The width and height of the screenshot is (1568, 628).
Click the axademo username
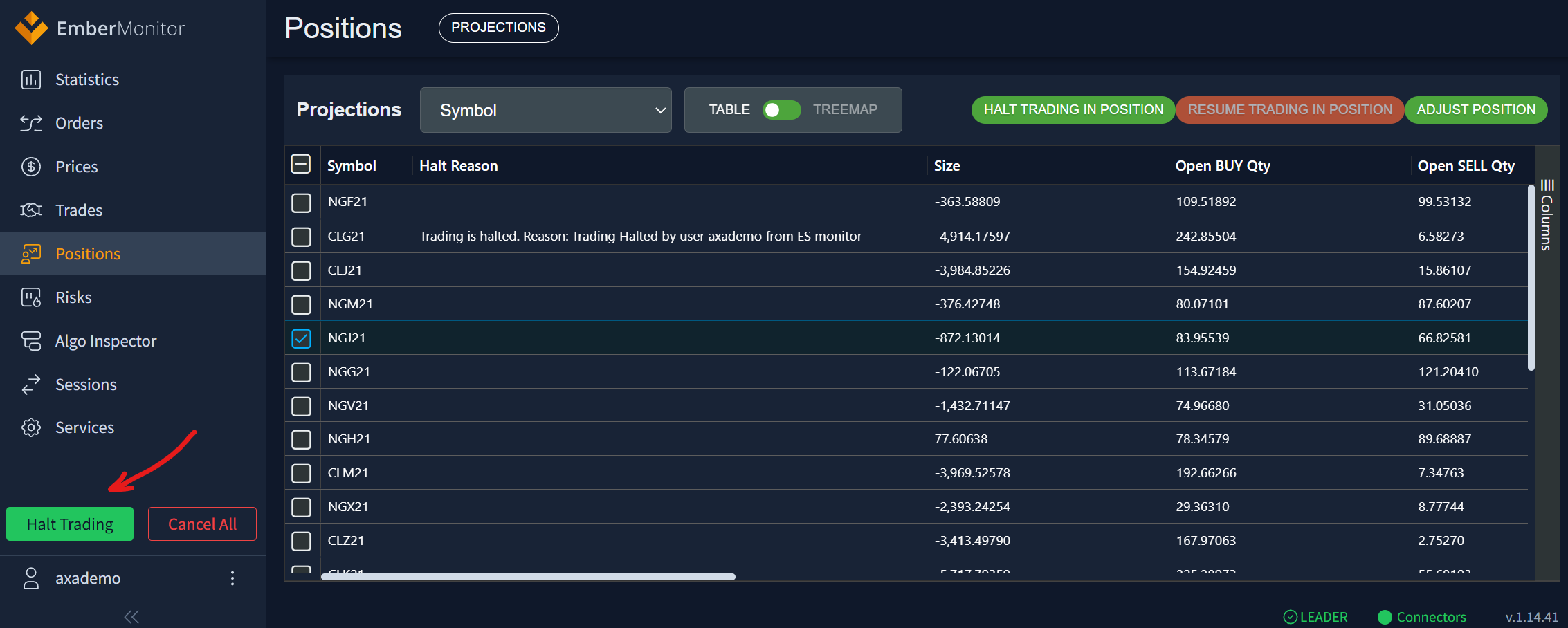tap(88, 578)
